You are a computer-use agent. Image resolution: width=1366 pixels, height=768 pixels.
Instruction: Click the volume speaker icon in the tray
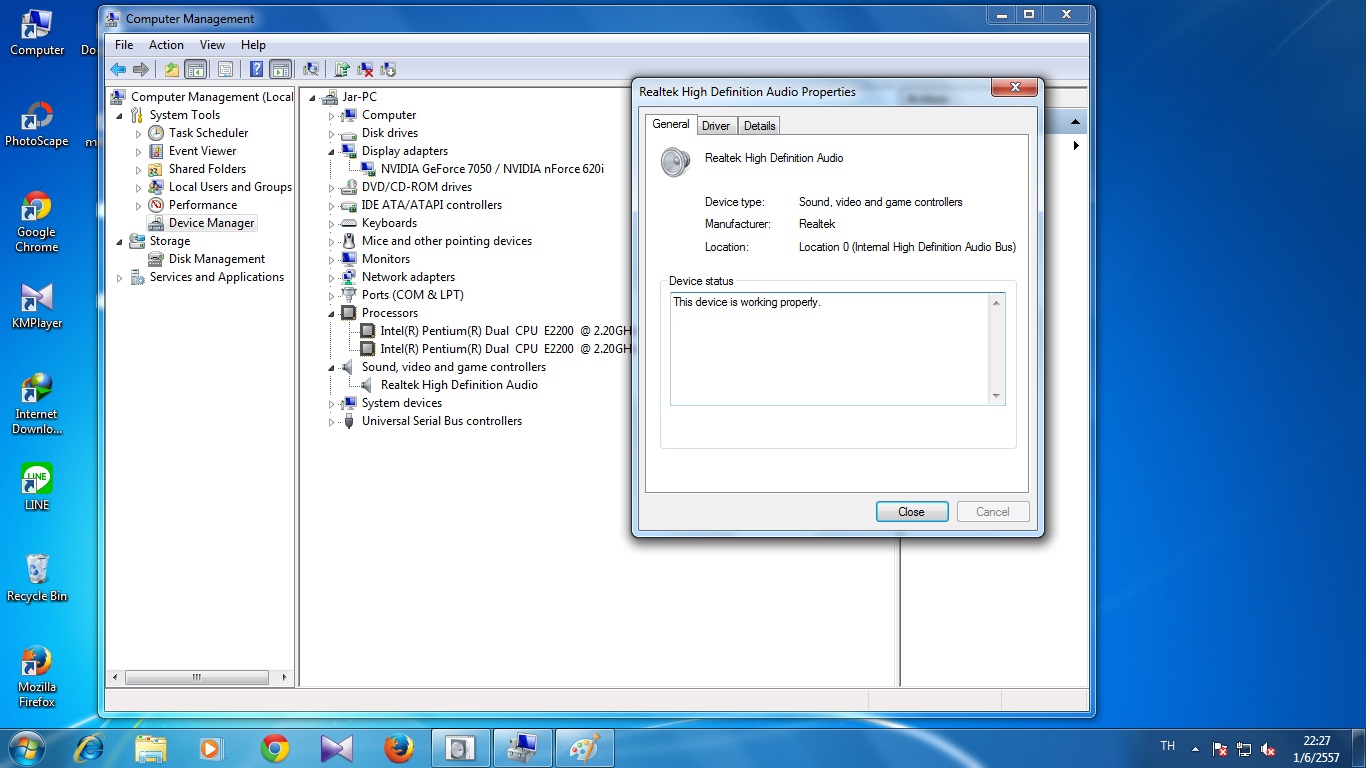point(1268,749)
